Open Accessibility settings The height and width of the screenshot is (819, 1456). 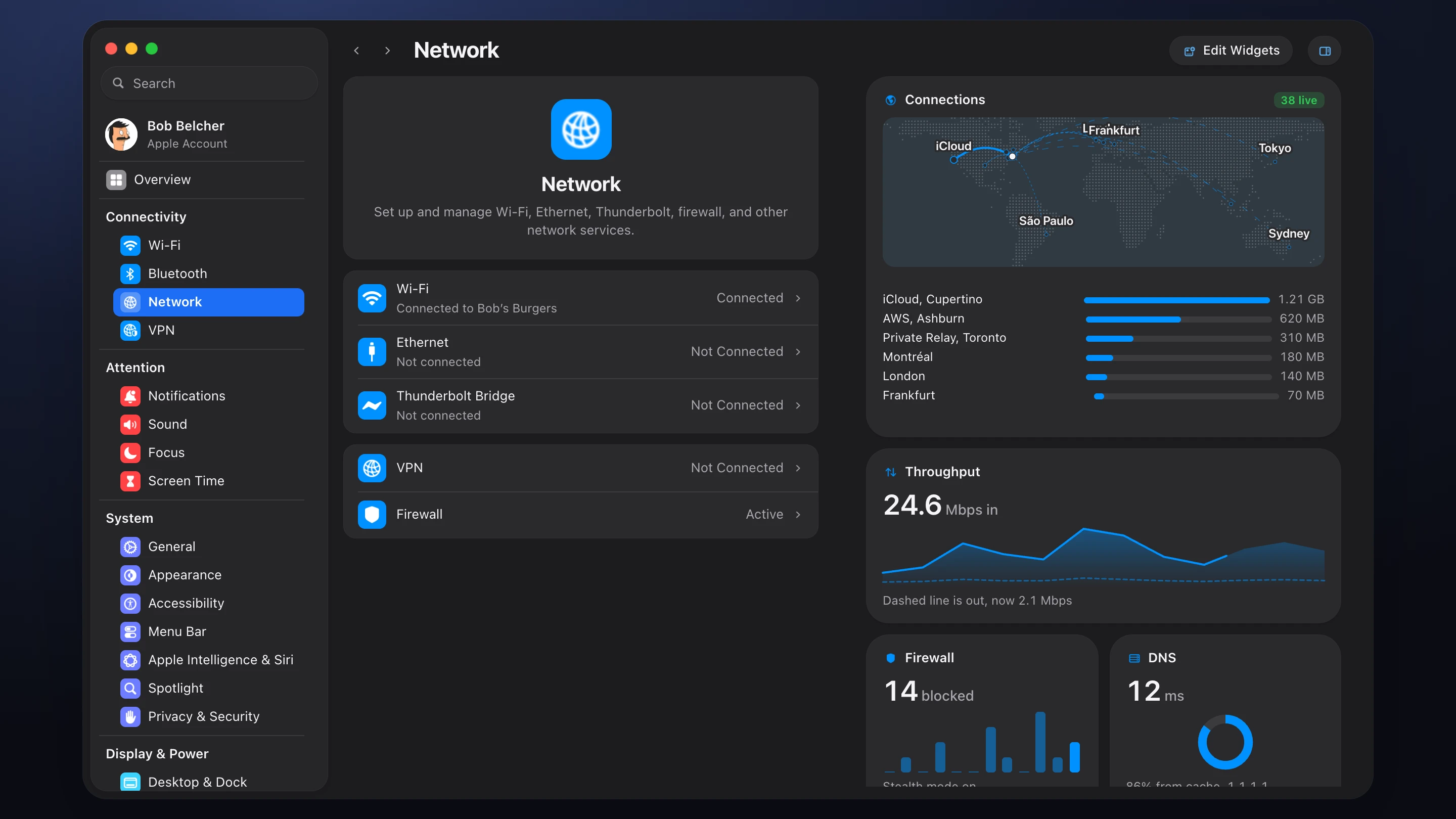208,603
